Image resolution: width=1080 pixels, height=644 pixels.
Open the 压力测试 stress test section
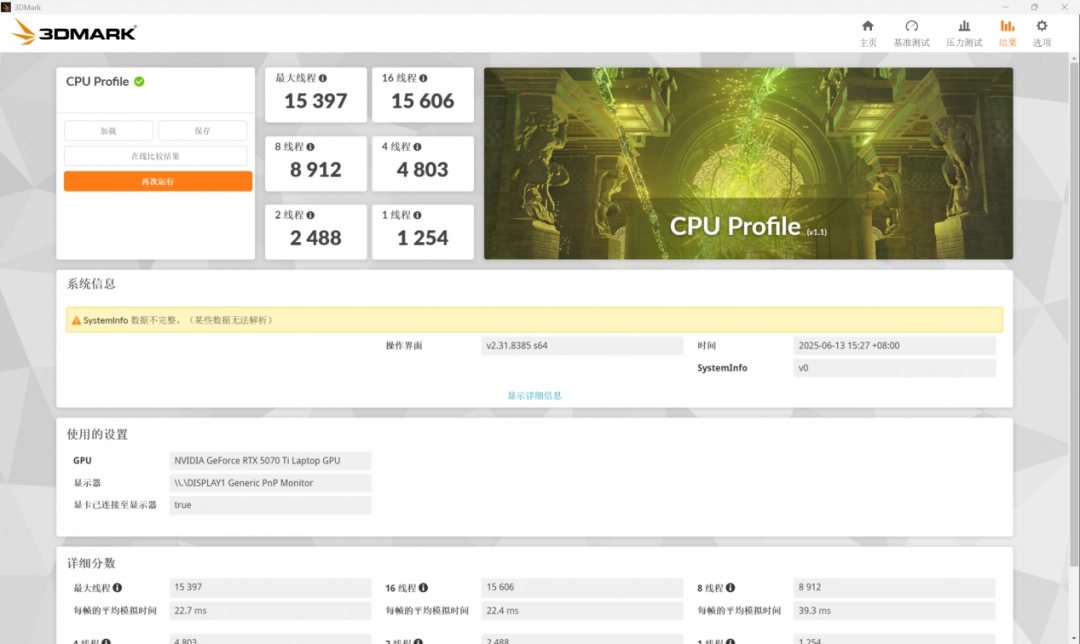(964, 26)
